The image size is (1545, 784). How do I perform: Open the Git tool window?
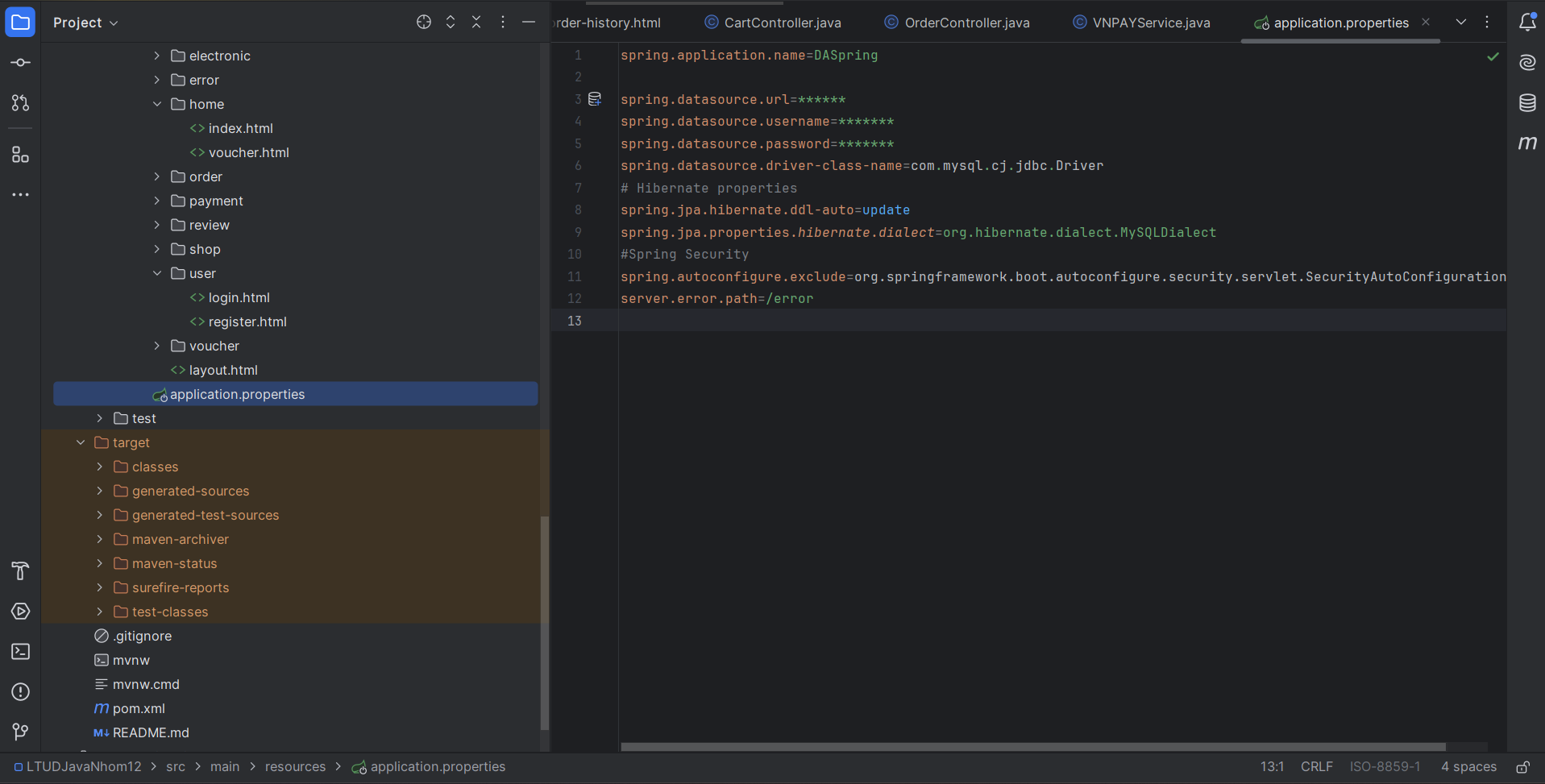coord(20,732)
